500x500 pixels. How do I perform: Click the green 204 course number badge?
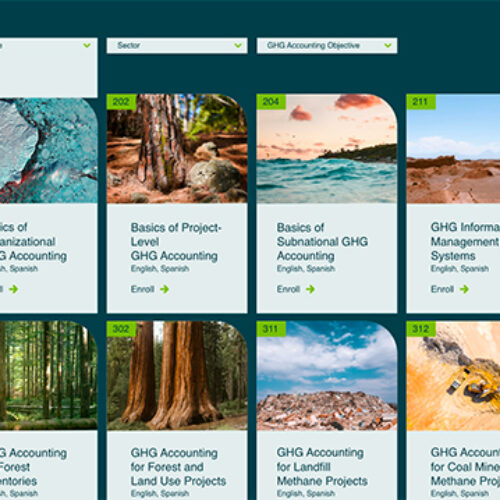pyautogui.click(x=271, y=102)
